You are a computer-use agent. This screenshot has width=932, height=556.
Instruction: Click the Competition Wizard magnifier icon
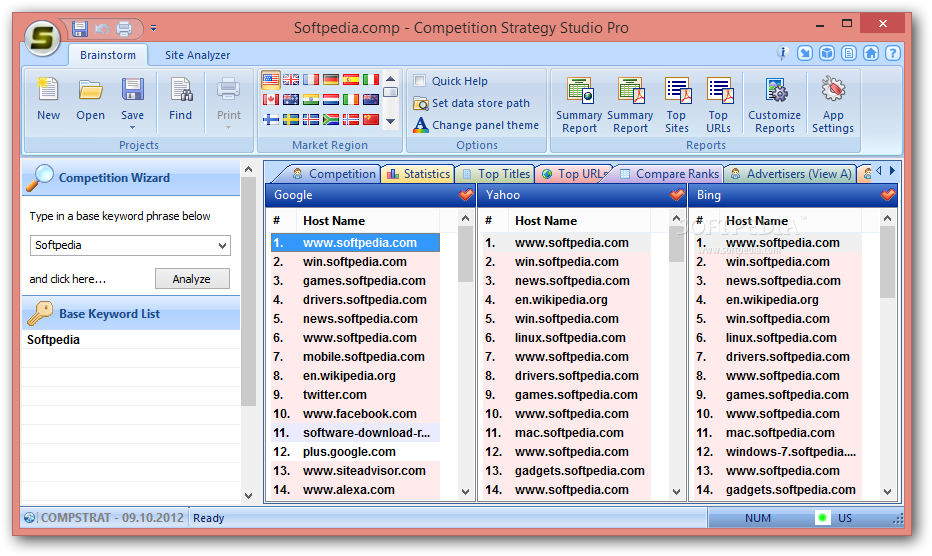point(39,178)
